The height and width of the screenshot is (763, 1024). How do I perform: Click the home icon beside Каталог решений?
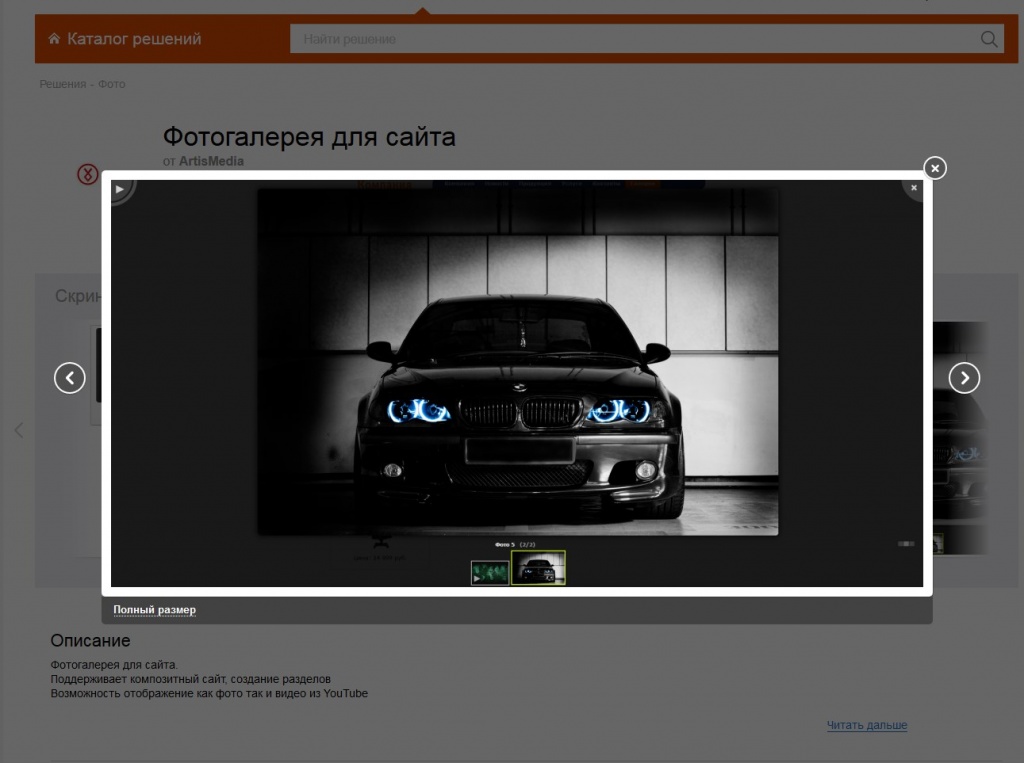(54, 39)
